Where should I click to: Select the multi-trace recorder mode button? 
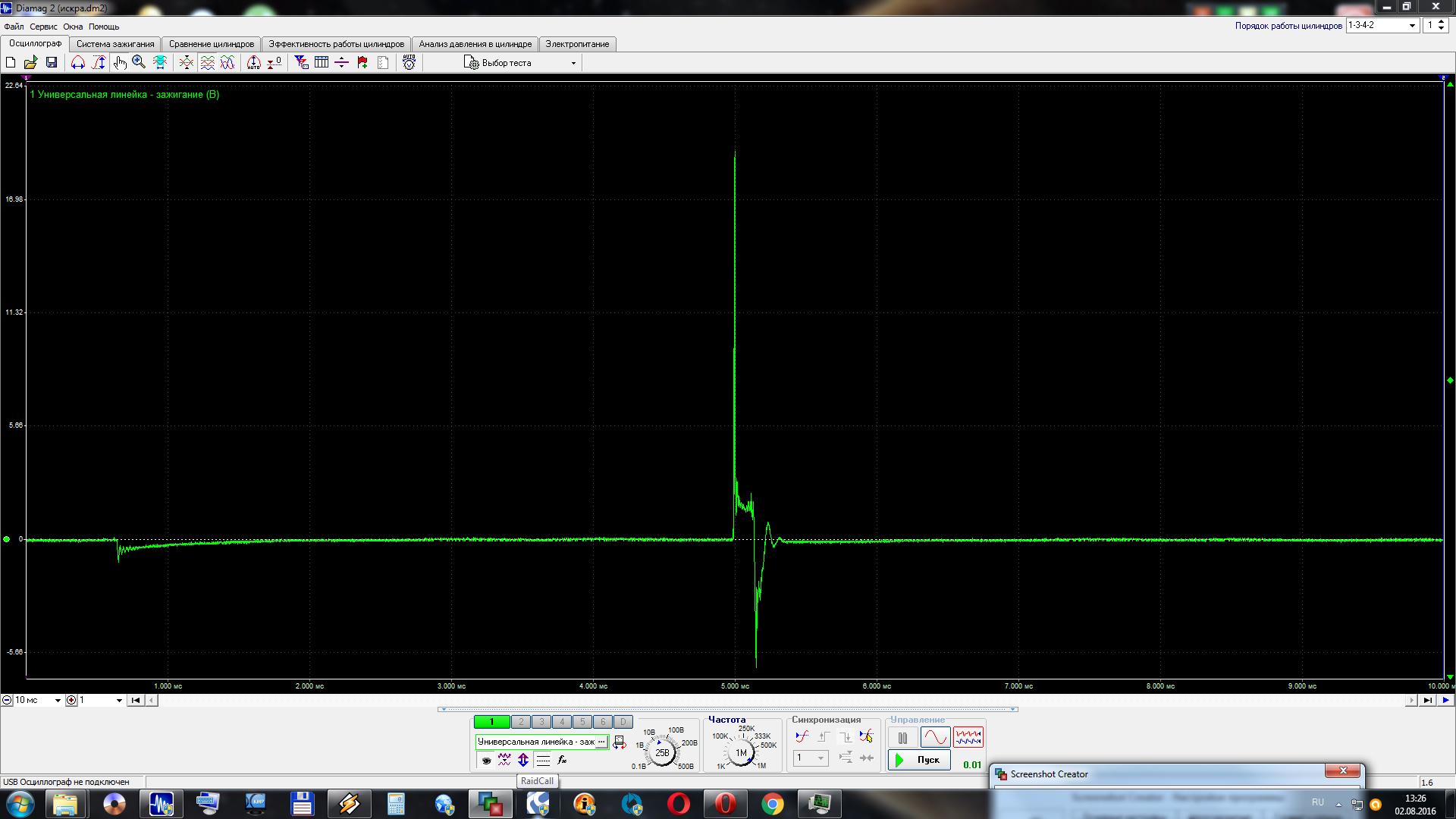point(968,737)
